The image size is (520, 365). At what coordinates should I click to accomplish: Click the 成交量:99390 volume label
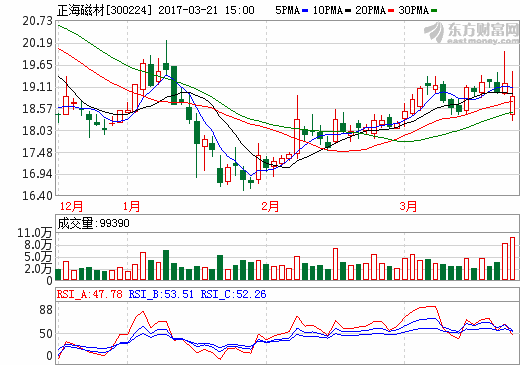coord(93,223)
